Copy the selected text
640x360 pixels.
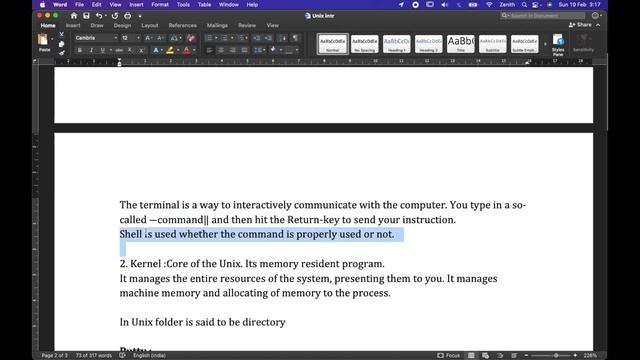click(x=61, y=44)
